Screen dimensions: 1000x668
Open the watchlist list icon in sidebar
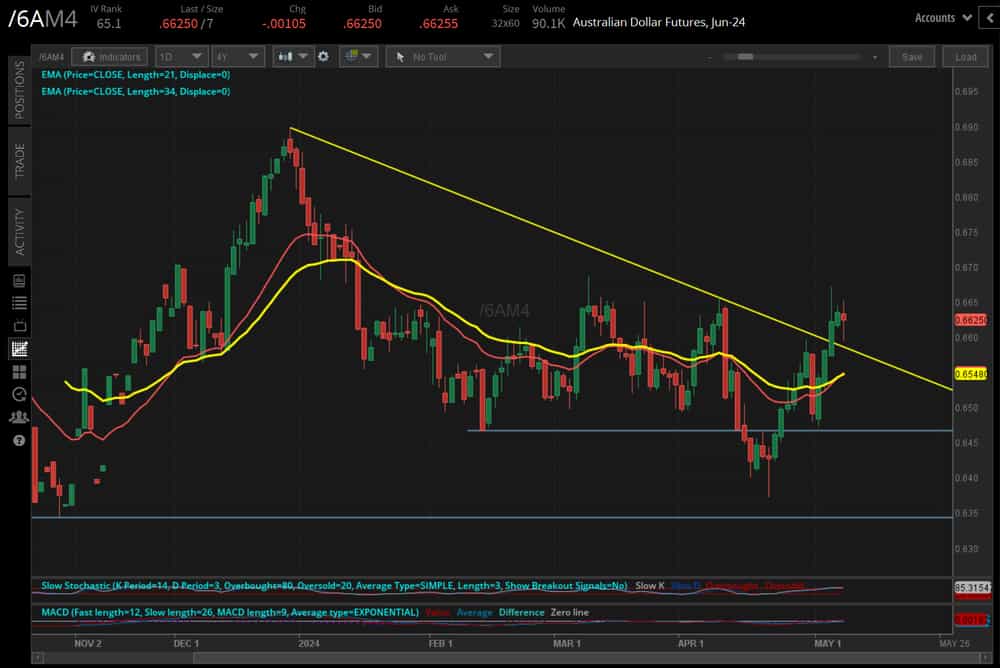(x=19, y=303)
